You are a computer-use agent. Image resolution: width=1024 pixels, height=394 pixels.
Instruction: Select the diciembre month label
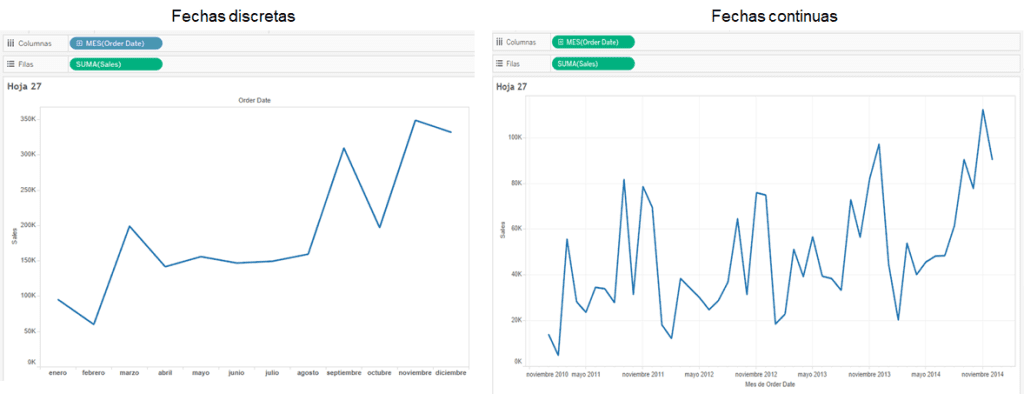pyautogui.click(x=451, y=373)
